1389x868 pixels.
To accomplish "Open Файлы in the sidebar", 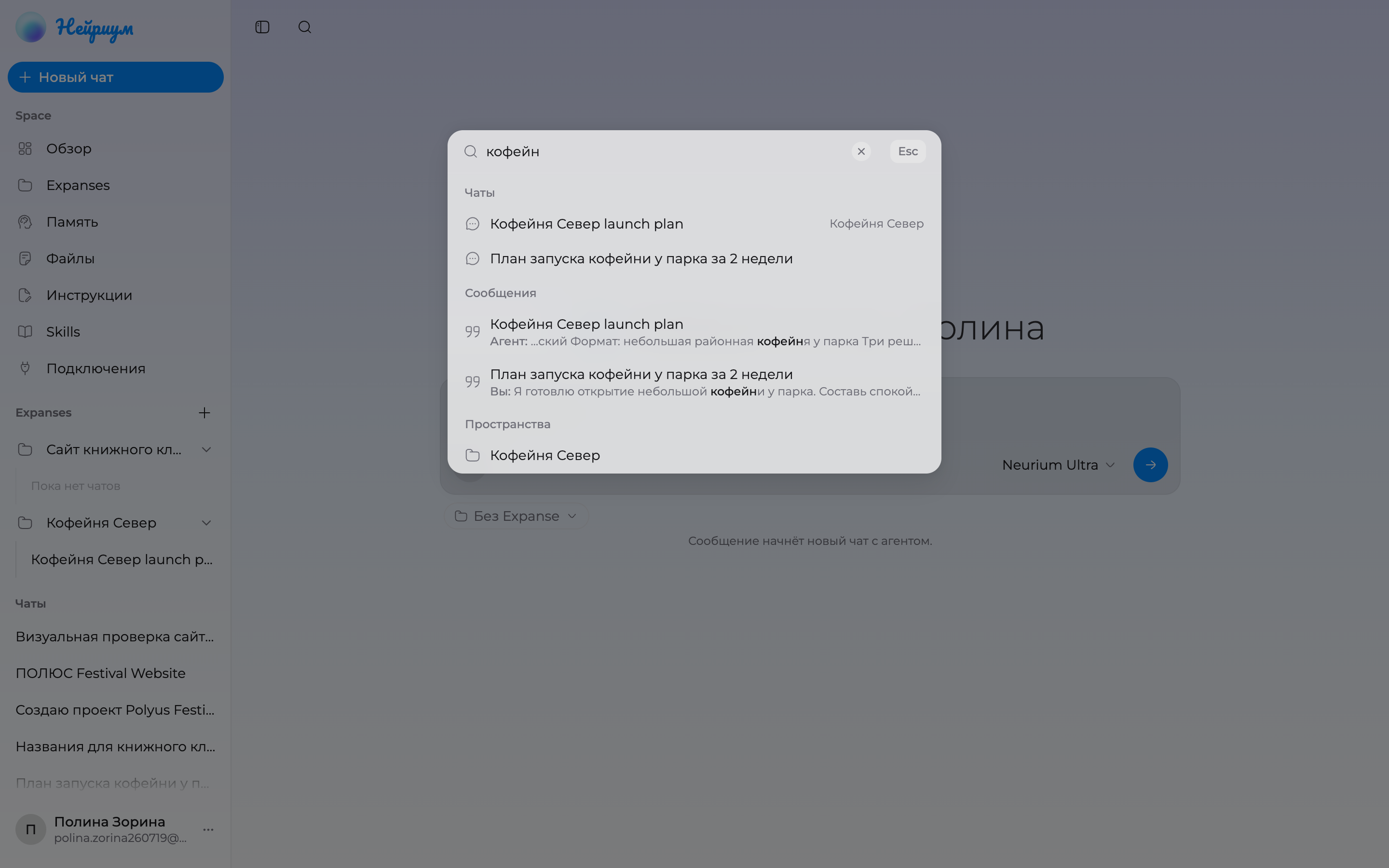I will pos(115,259).
